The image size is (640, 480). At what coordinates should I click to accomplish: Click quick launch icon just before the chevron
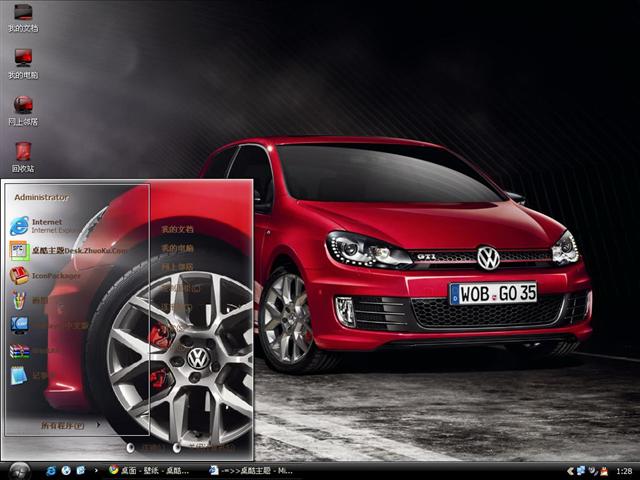[x=80, y=471]
